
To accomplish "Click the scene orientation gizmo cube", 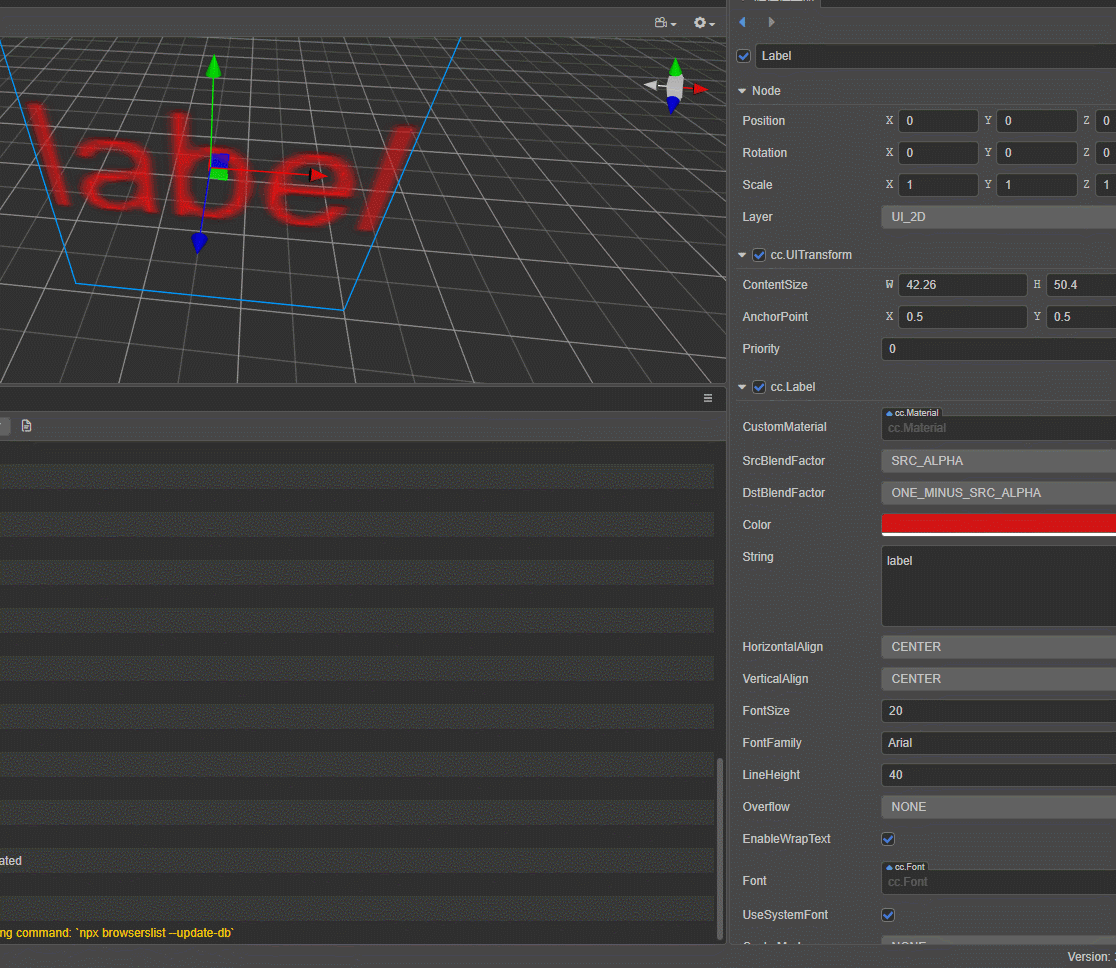I will (675, 87).
